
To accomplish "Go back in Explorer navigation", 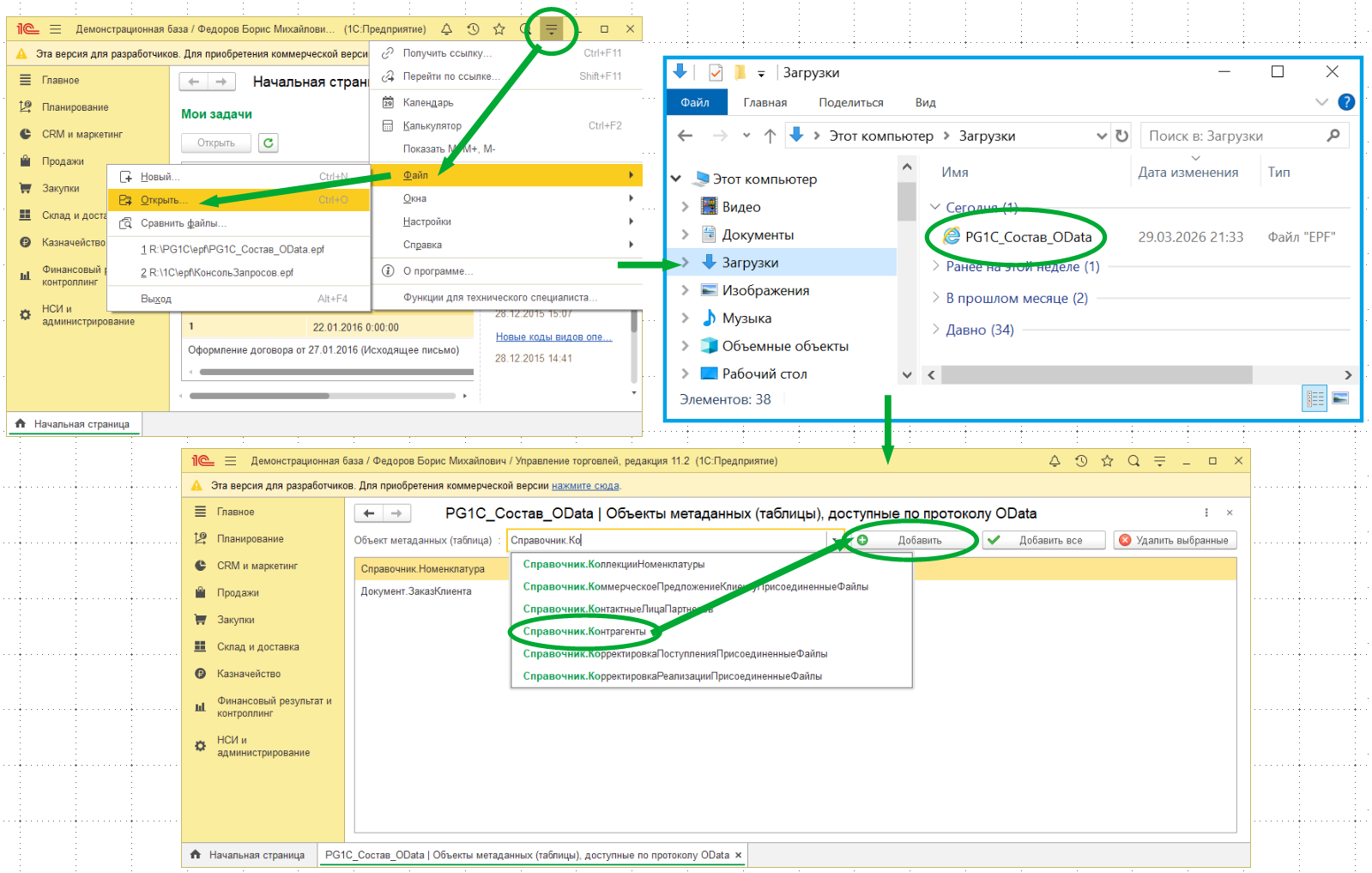I will pyautogui.click(x=685, y=136).
